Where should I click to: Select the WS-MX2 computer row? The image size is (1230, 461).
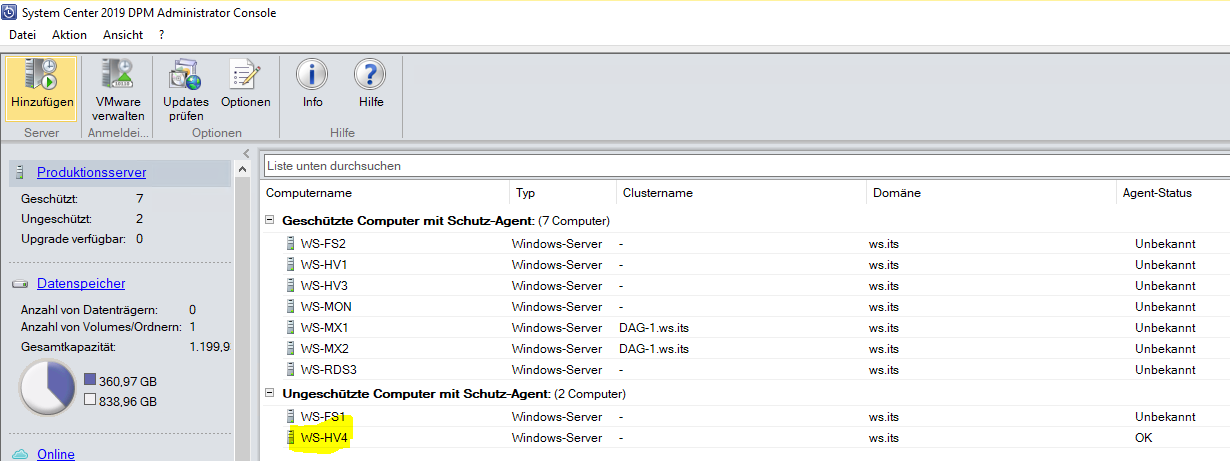745,348
